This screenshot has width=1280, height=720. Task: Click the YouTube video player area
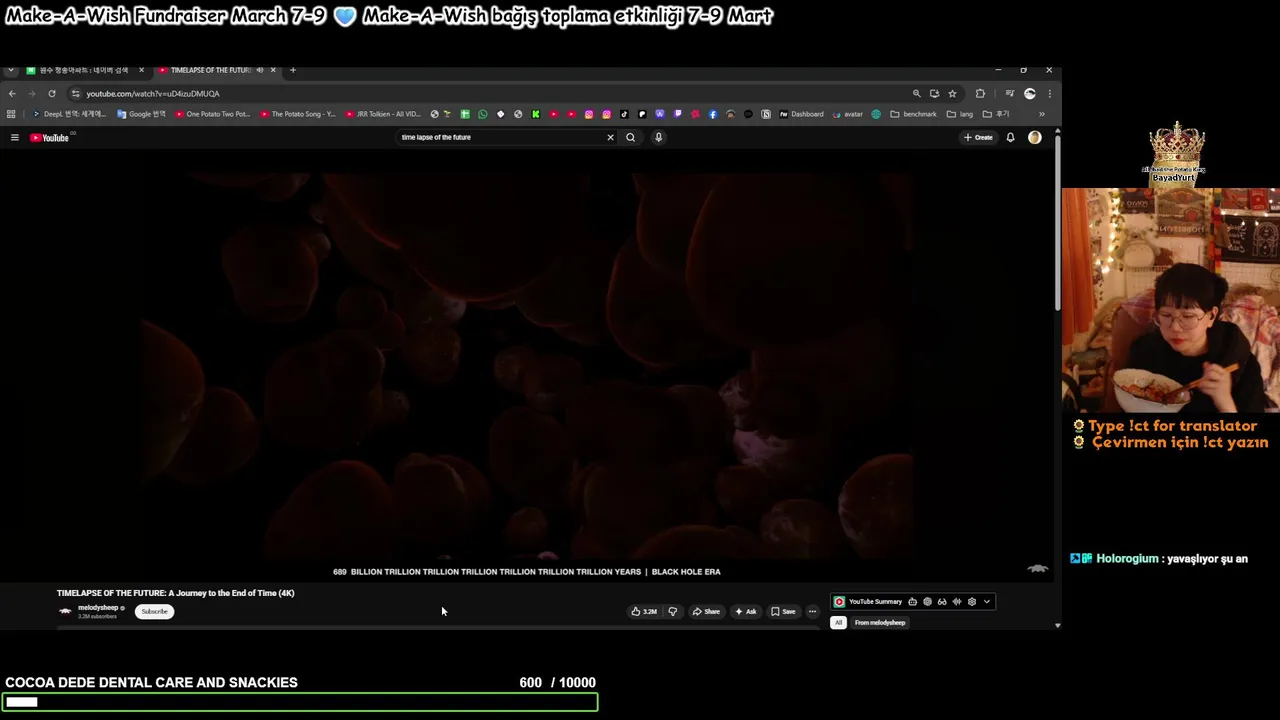(526, 366)
